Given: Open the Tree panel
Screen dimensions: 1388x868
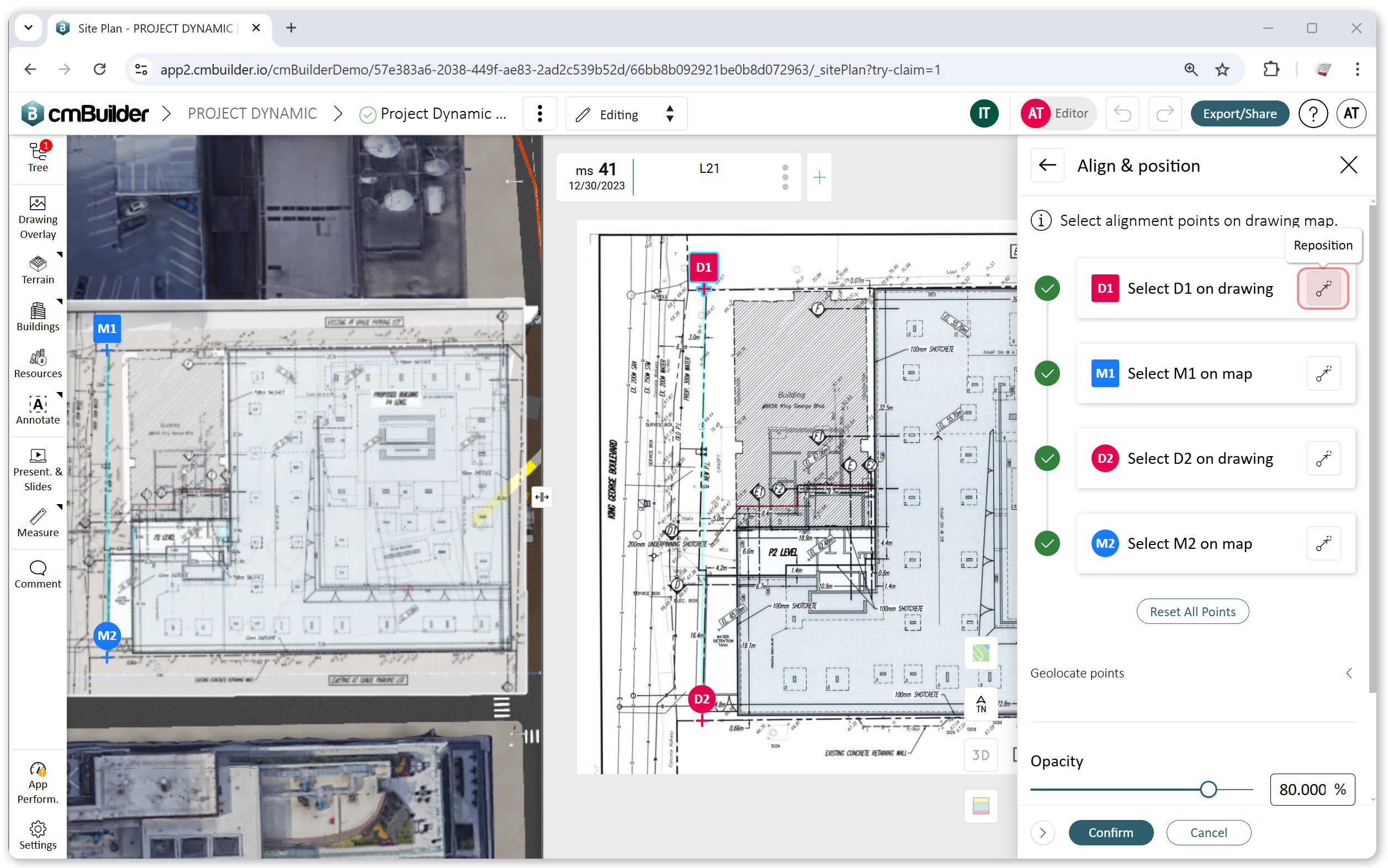Looking at the screenshot, I should 38,157.
